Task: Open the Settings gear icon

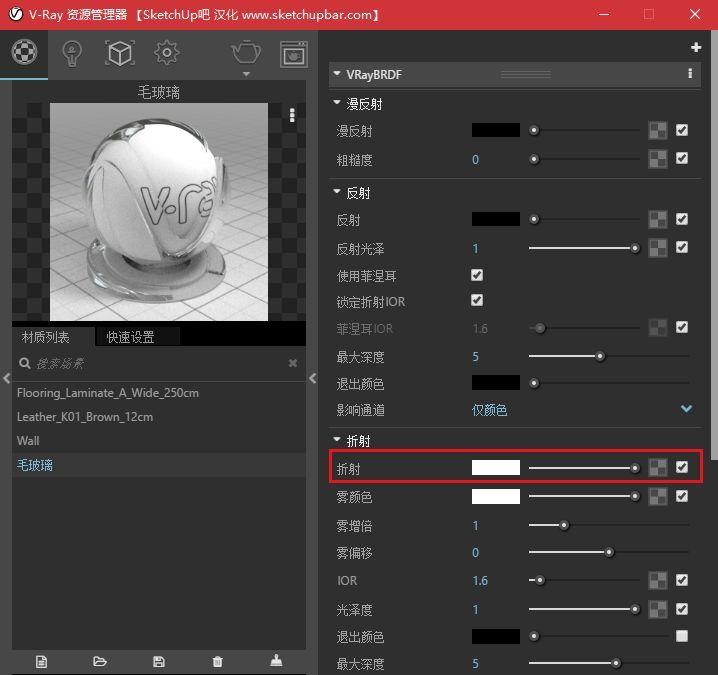Action: pyautogui.click(x=167, y=53)
